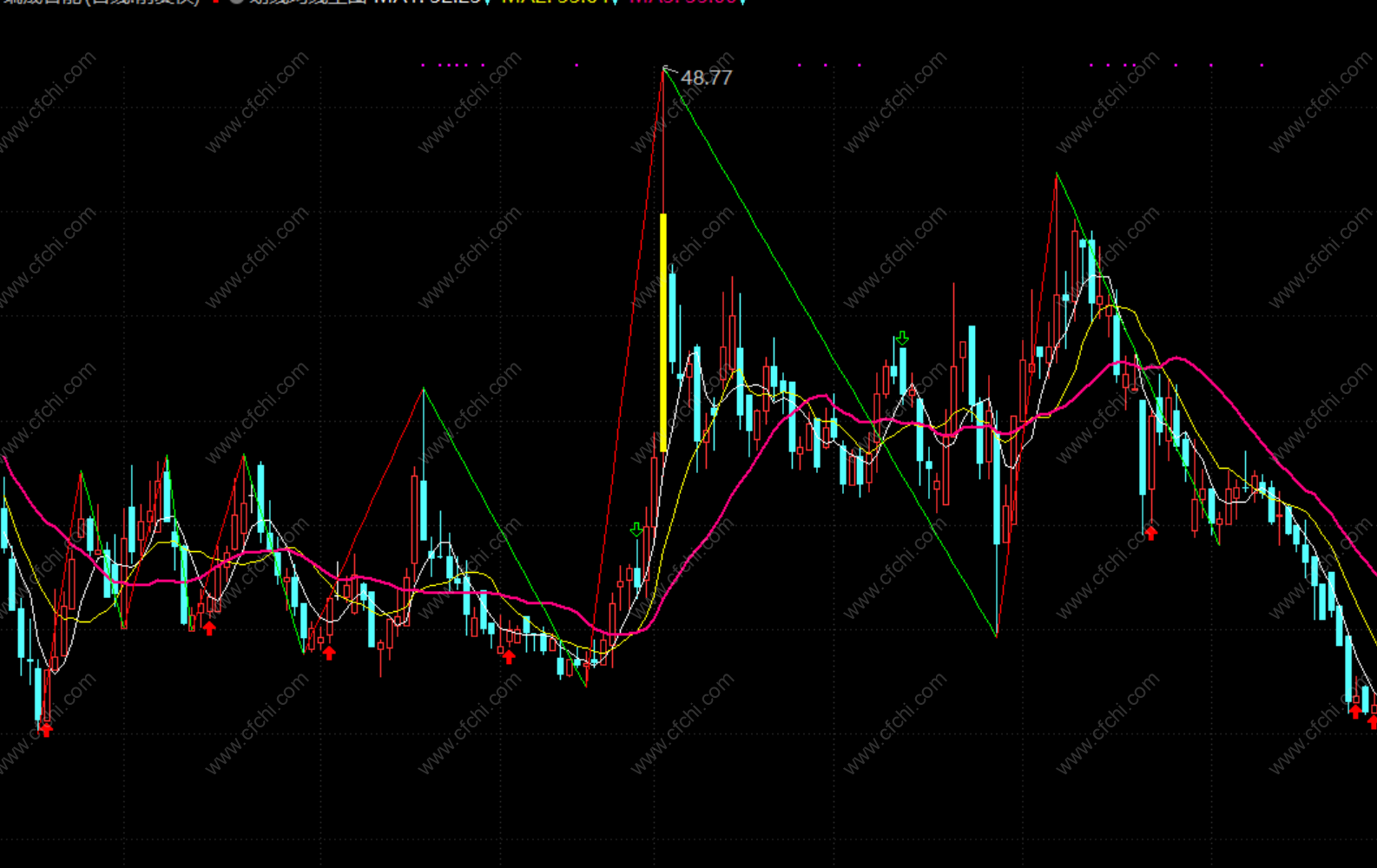Click the green down arrow left of yellow bar
1377x868 pixels.
[x=636, y=529]
